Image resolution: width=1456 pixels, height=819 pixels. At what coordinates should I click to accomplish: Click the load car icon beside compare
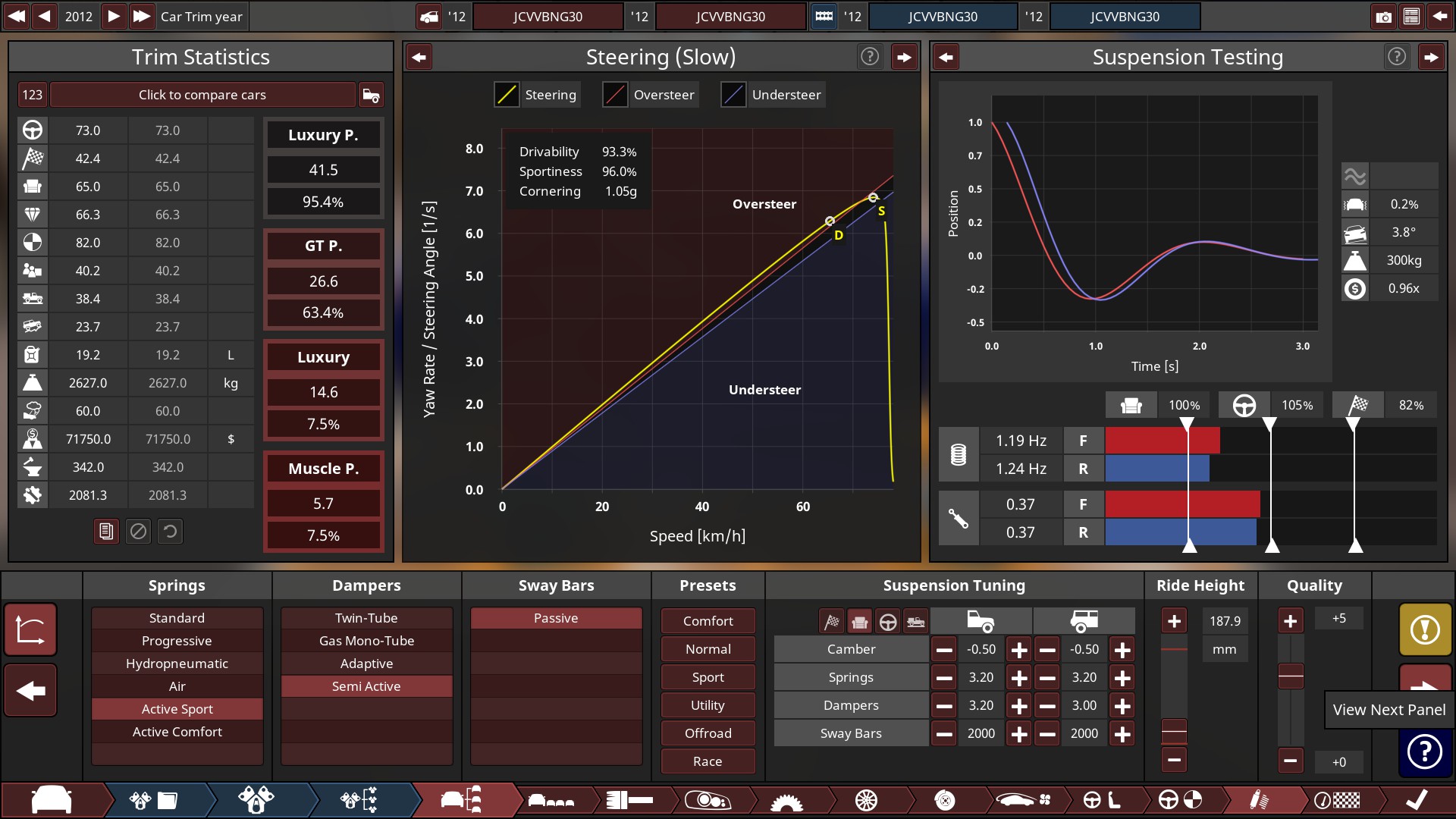click(x=371, y=95)
